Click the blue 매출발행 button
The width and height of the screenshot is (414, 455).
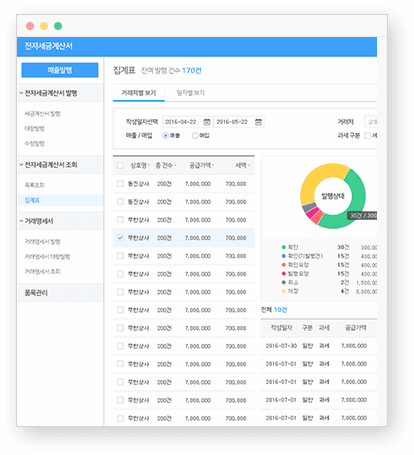[x=60, y=70]
